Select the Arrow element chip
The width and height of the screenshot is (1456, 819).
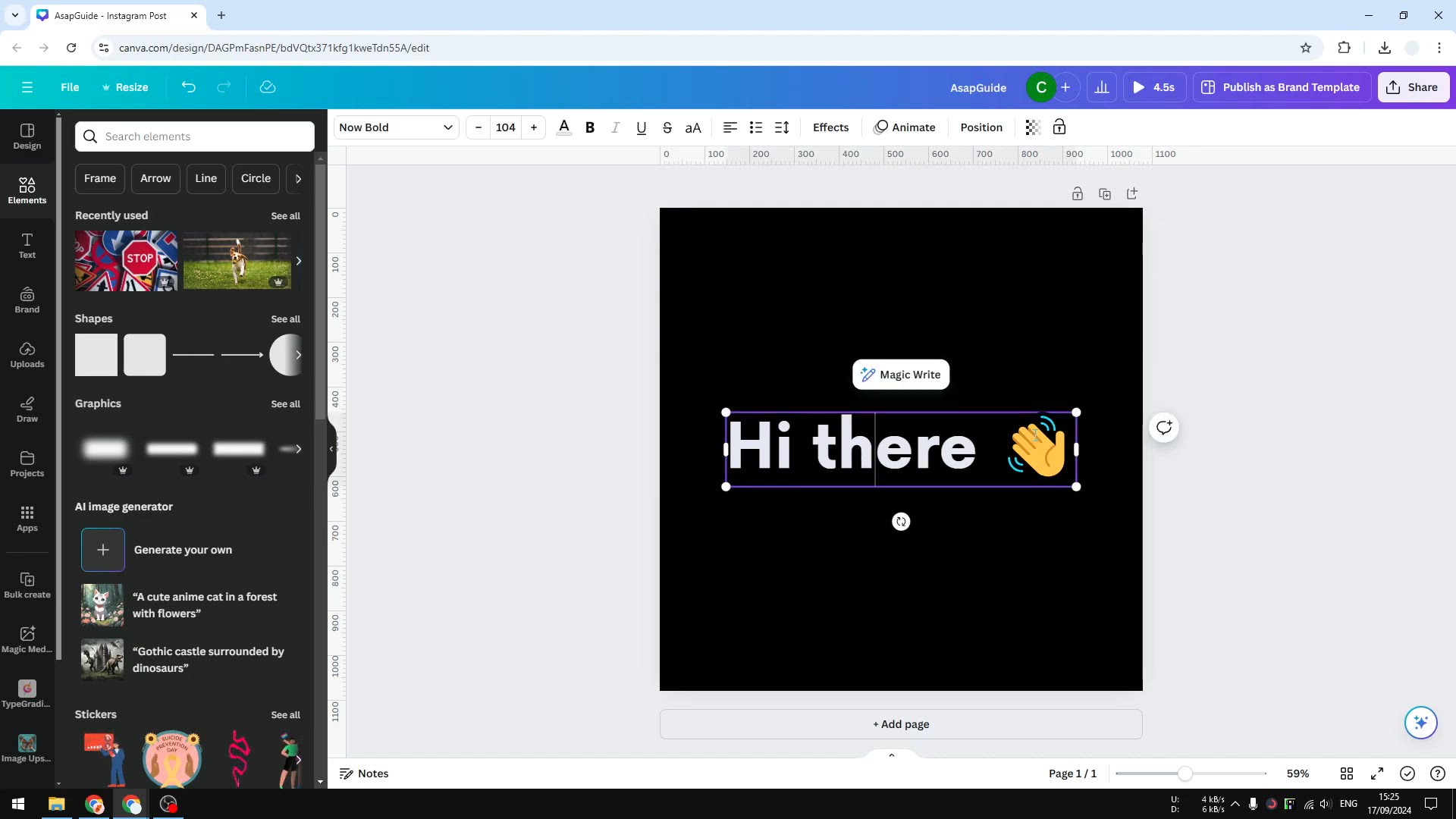click(155, 178)
